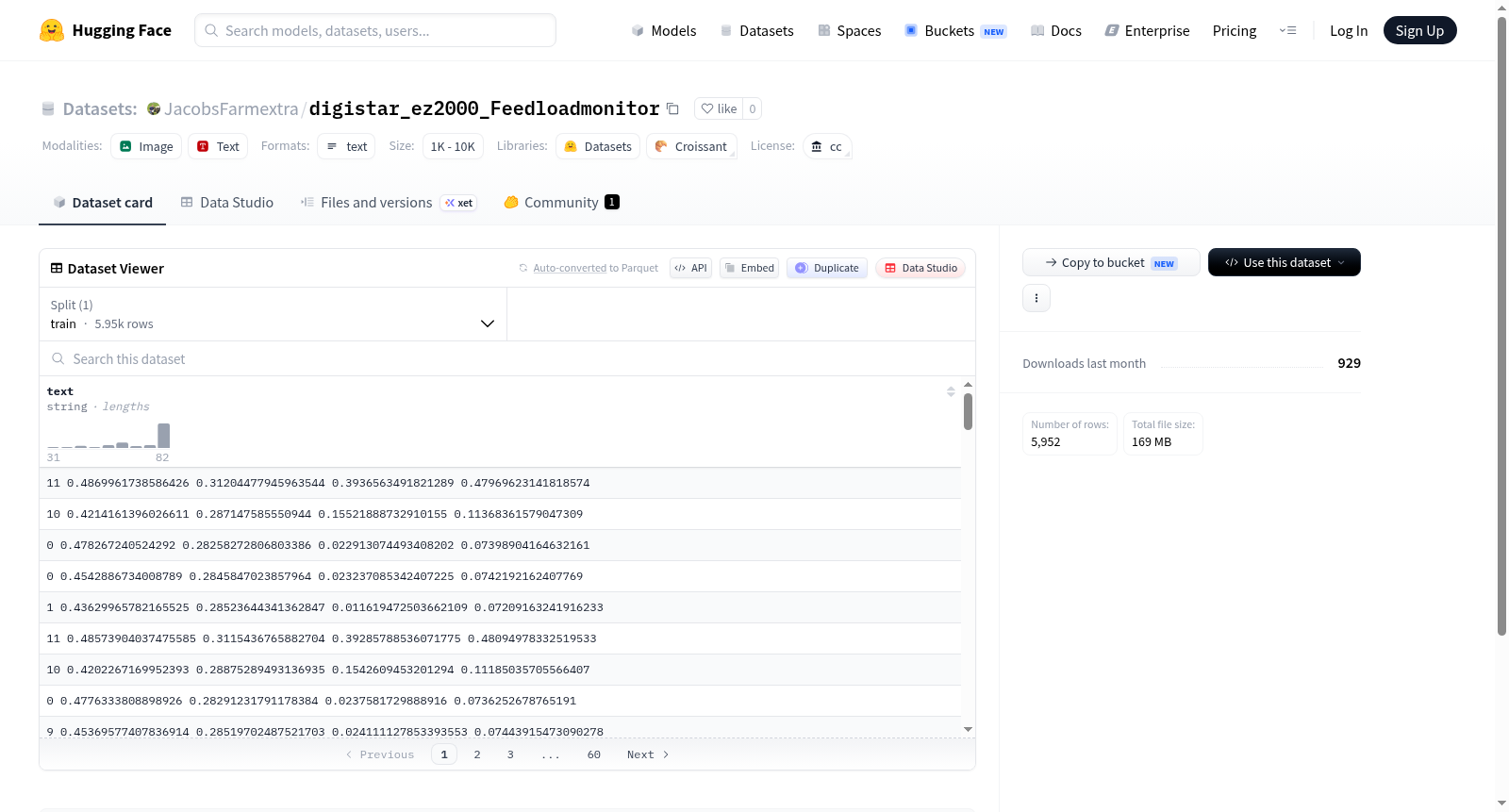This screenshot has height=812, width=1509.
Task: Open Models in the top navigation
Action: [664, 30]
